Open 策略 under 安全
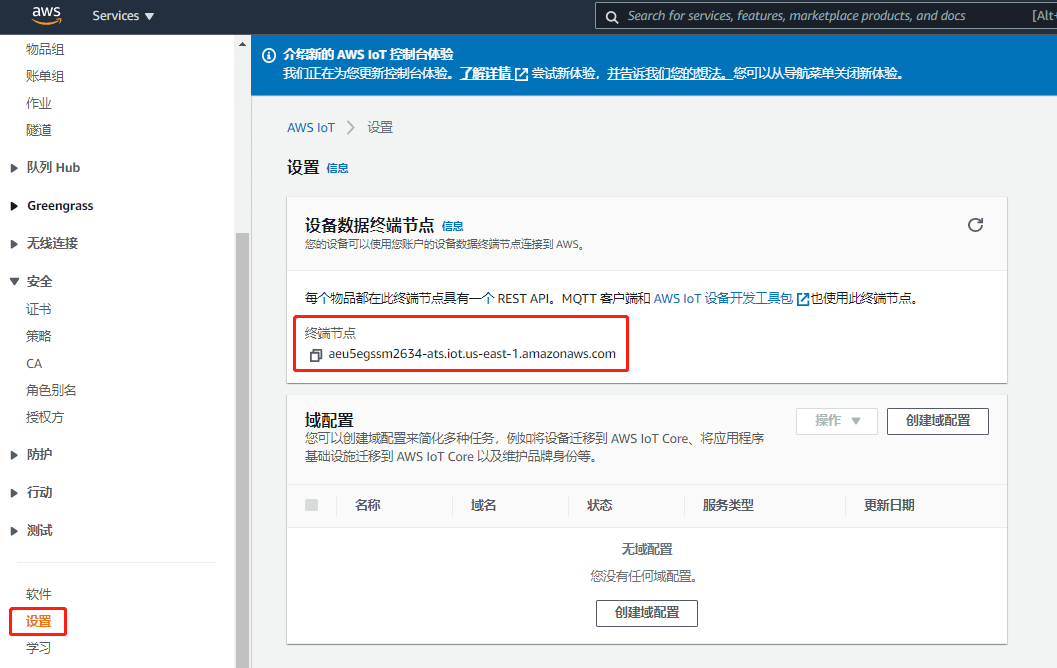This screenshot has width=1057, height=668. click(38, 336)
